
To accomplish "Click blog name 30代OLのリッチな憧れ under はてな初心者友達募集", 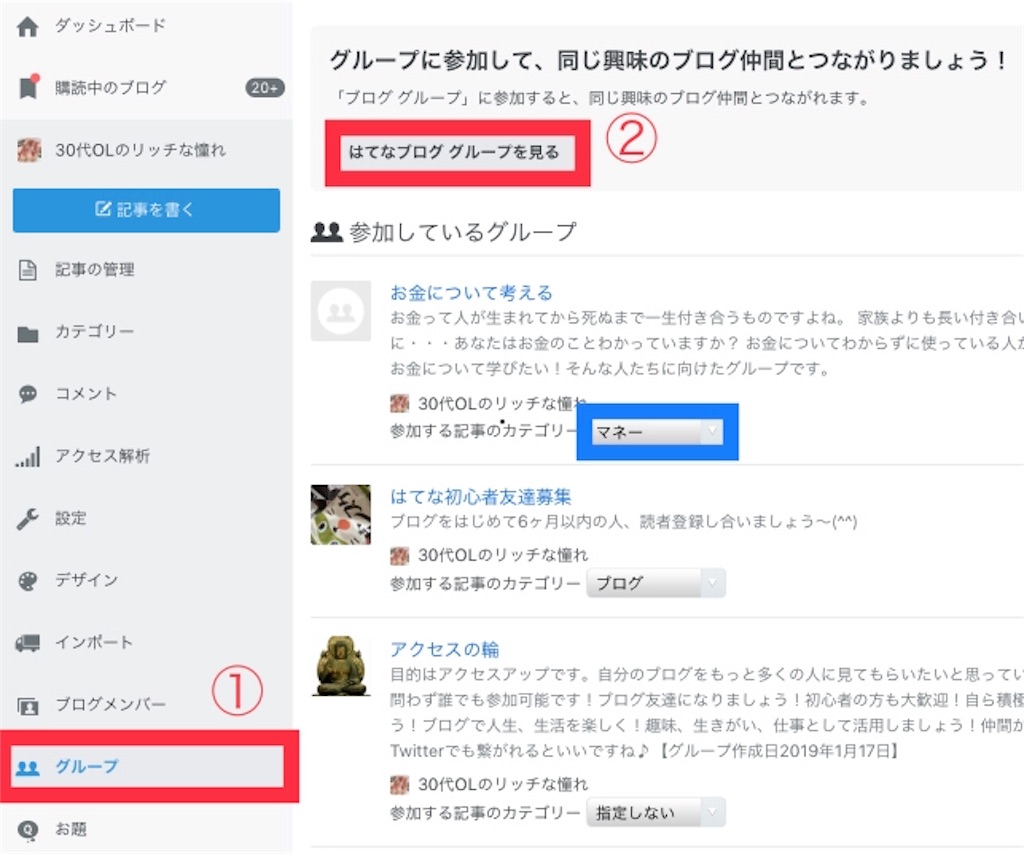I will click(x=503, y=556).
